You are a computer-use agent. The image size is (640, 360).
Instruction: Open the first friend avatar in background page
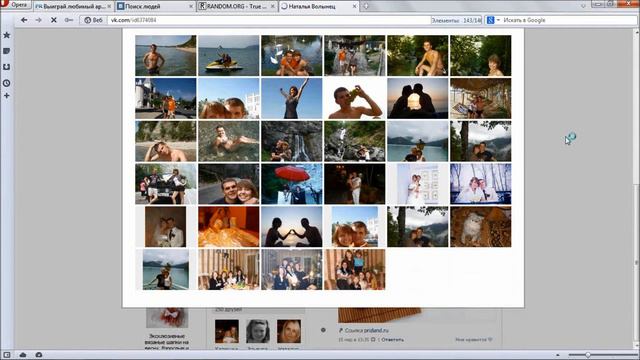[227, 331]
